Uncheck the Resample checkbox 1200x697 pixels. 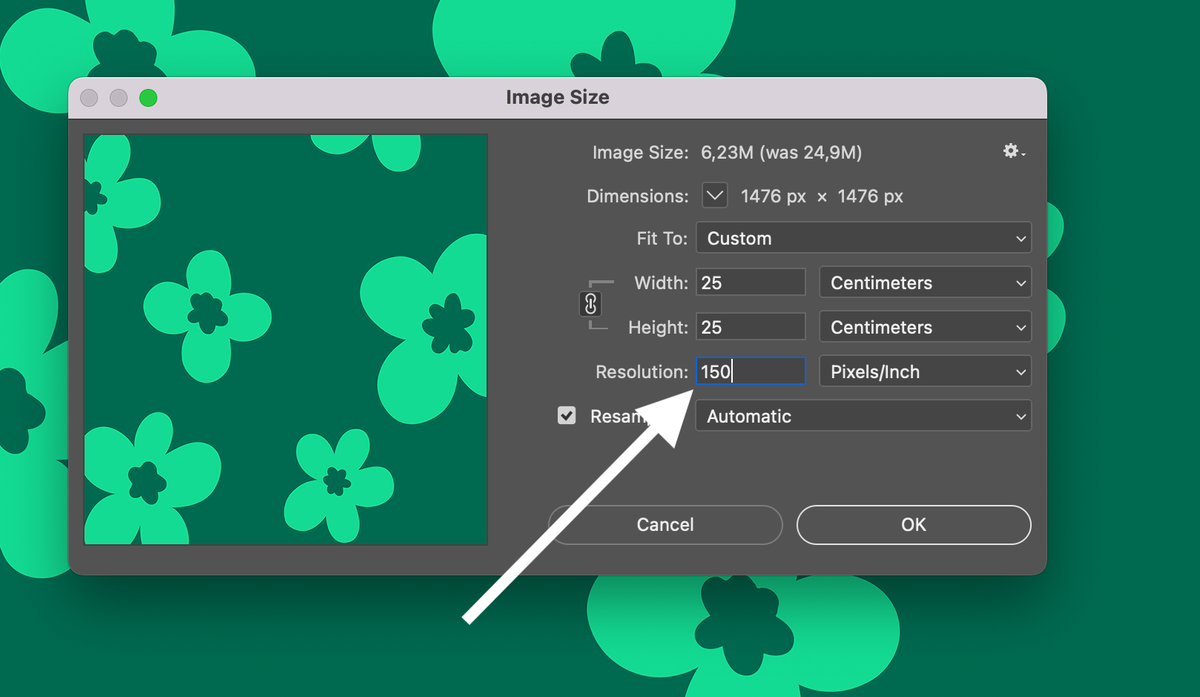coord(567,416)
